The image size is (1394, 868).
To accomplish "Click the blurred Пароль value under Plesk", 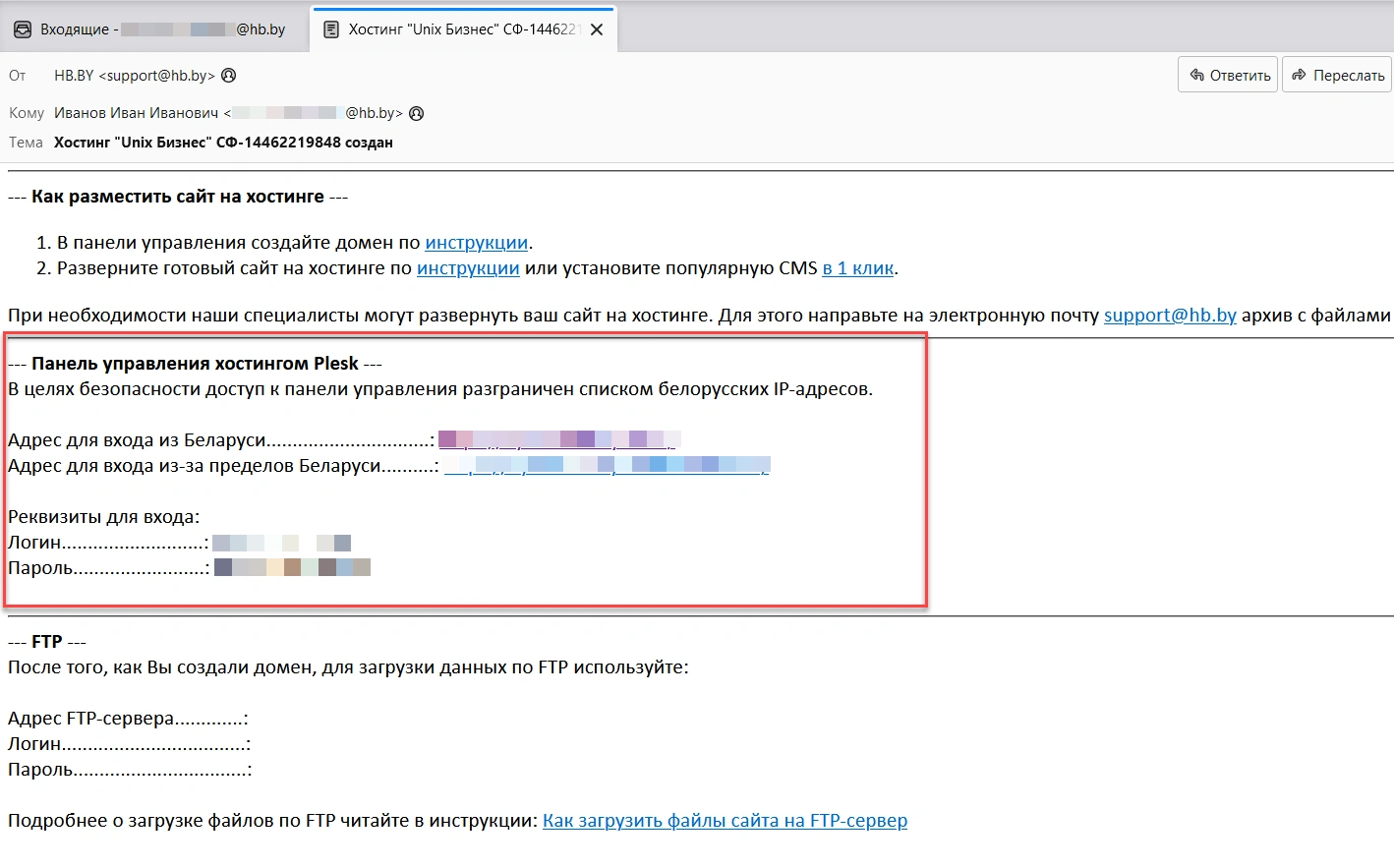I will [292, 568].
